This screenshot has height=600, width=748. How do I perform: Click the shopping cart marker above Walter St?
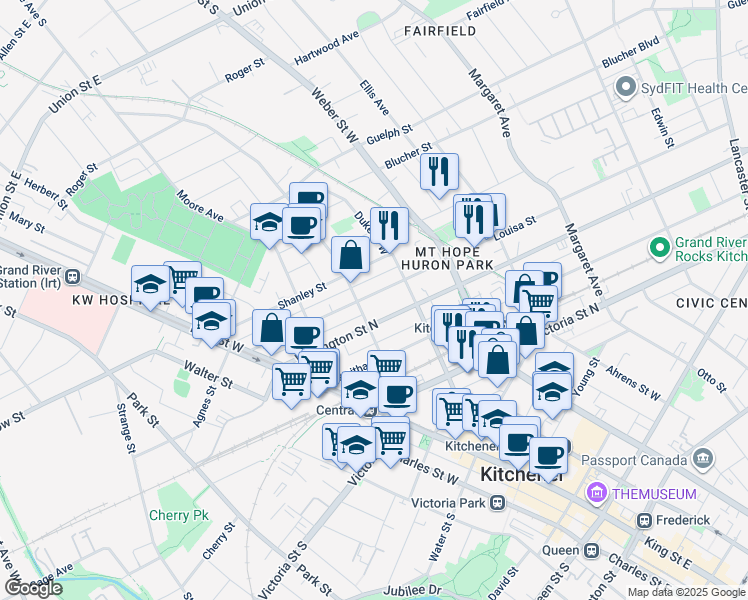(x=291, y=383)
